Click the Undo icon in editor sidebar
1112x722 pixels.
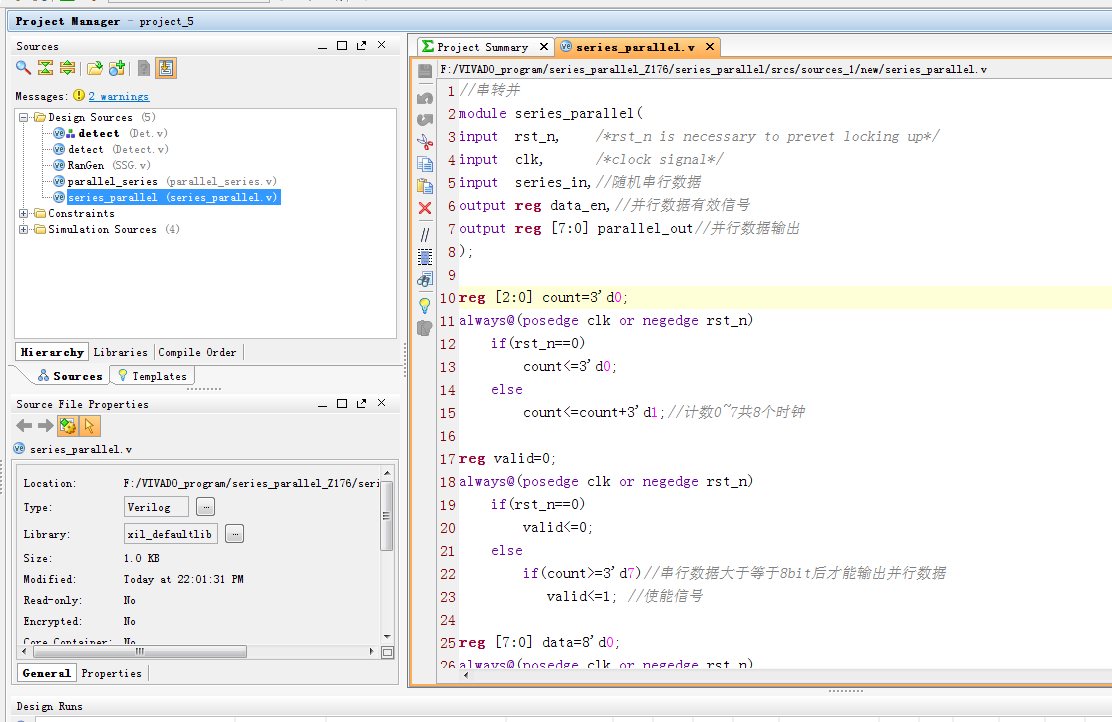tap(425, 98)
